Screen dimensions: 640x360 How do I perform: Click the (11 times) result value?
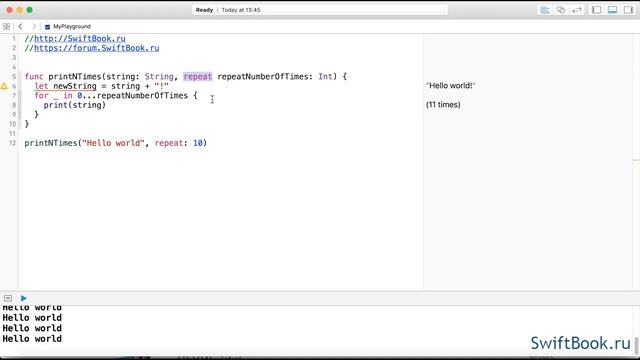coord(443,104)
